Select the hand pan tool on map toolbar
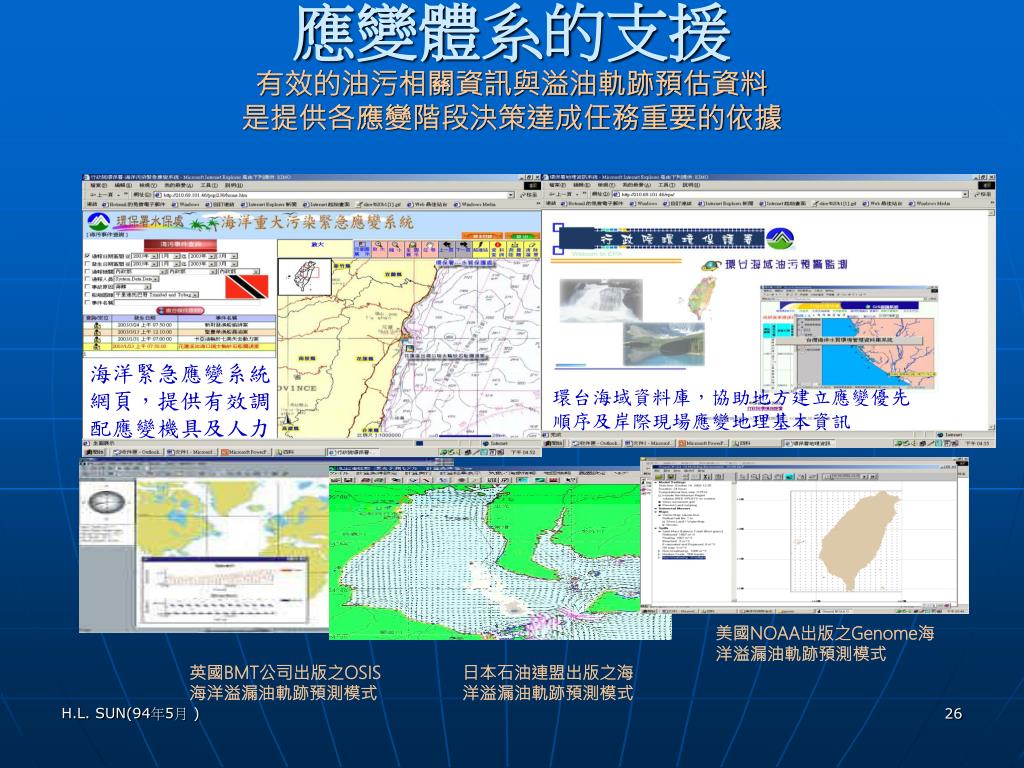 [430, 249]
